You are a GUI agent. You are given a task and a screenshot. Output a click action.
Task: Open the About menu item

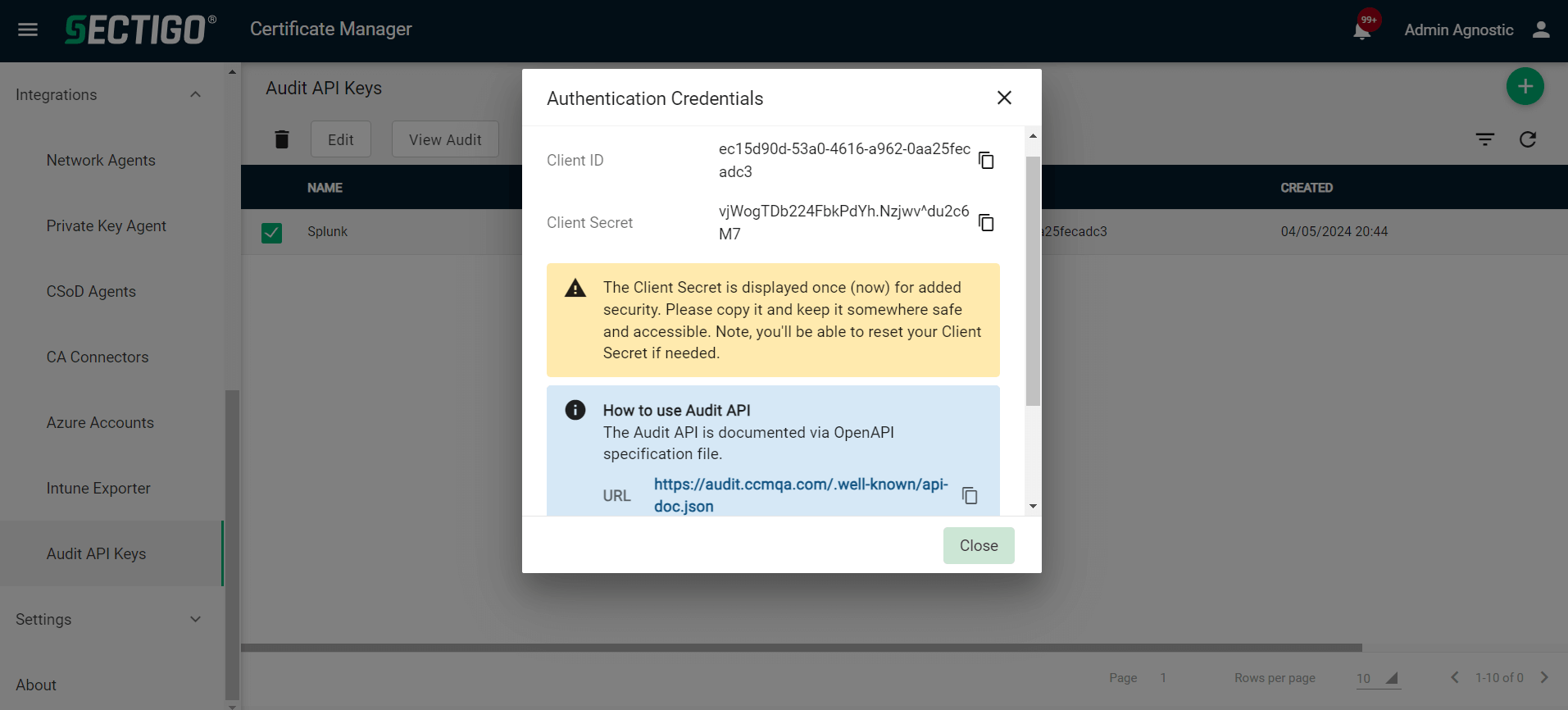(36, 685)
